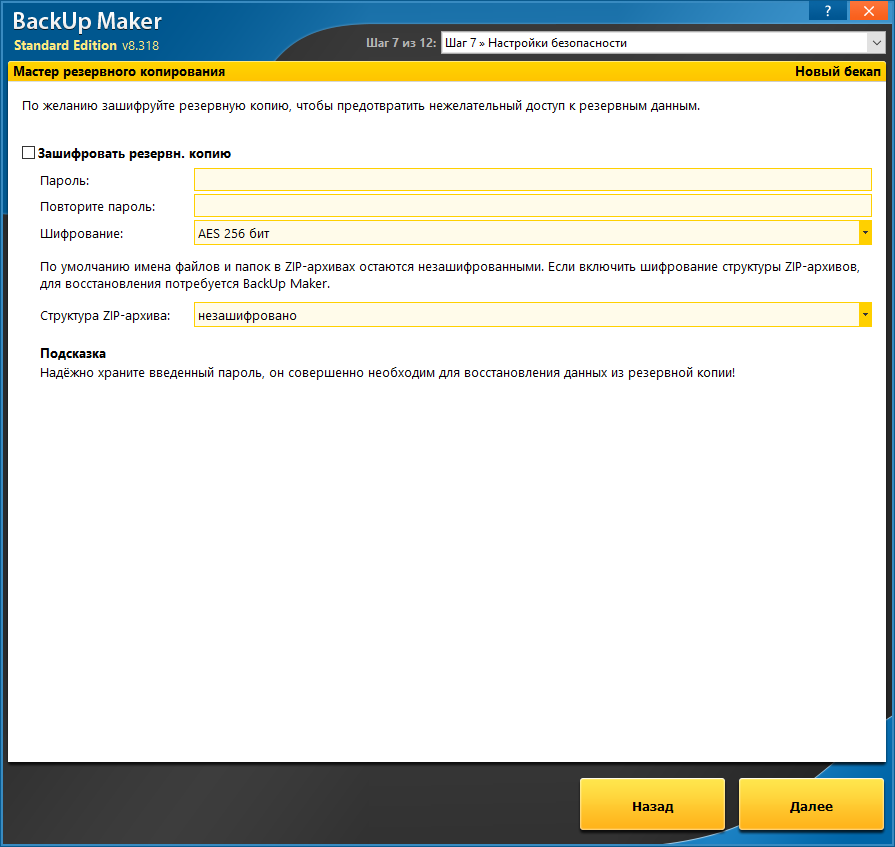
Task: Click the Новый бекап label
Action: (837, 71)
